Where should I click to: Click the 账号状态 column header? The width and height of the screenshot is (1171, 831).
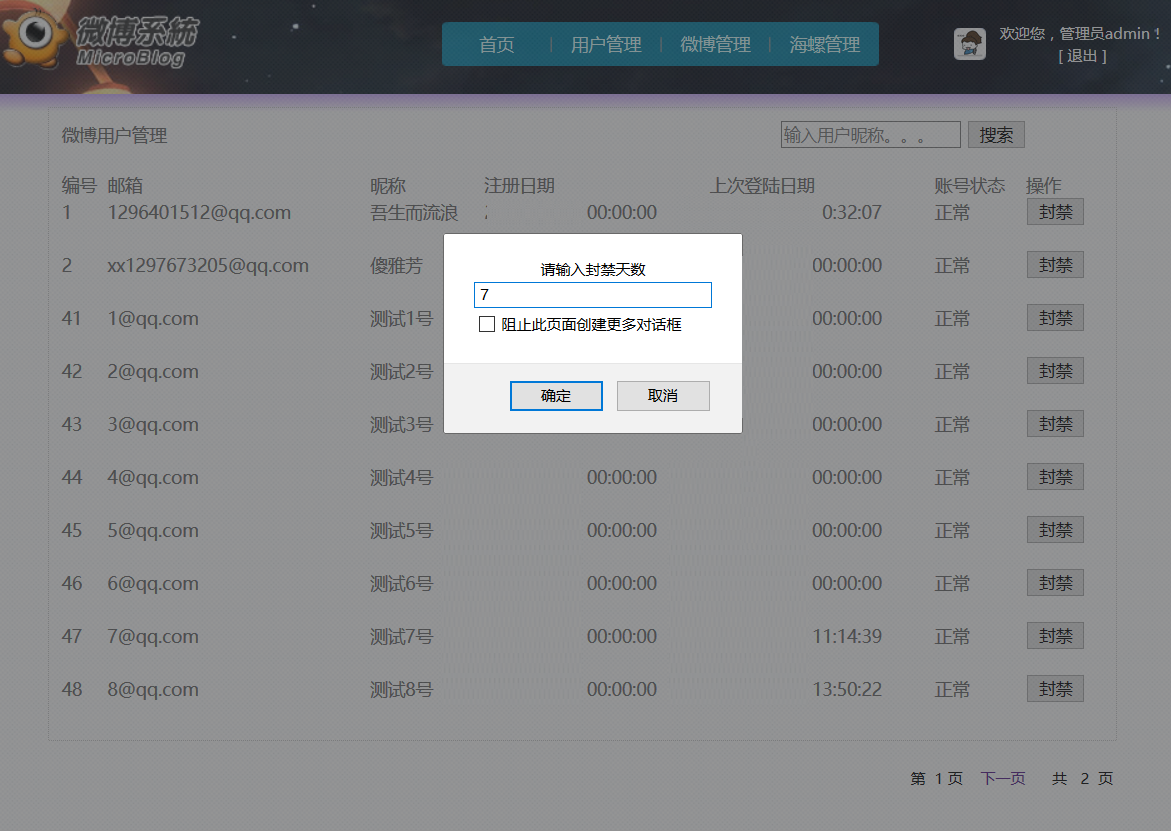(x=969, y=186)
